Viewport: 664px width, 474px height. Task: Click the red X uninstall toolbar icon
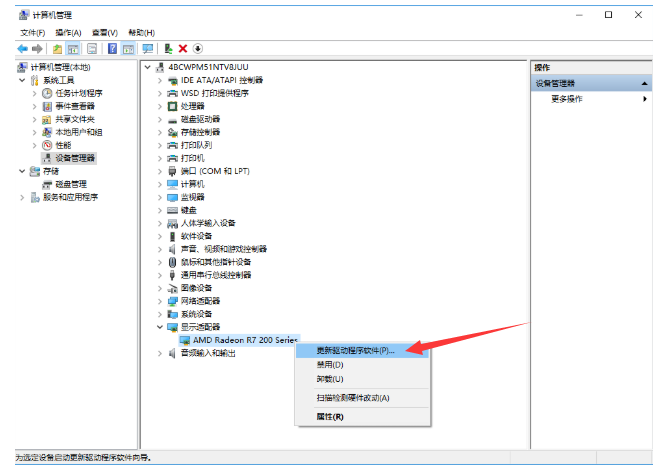coord(183,48)
